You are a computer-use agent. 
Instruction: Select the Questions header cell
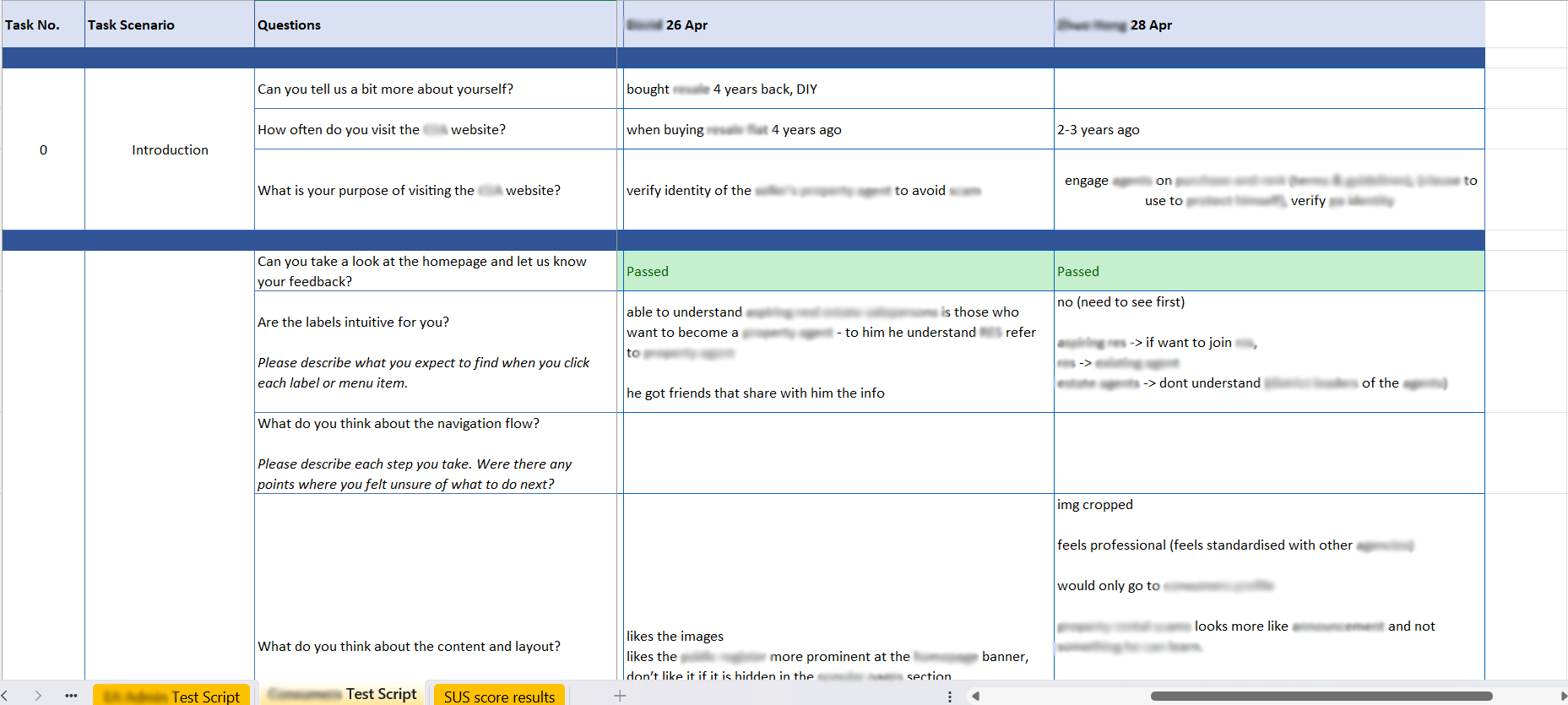(435, 24)
